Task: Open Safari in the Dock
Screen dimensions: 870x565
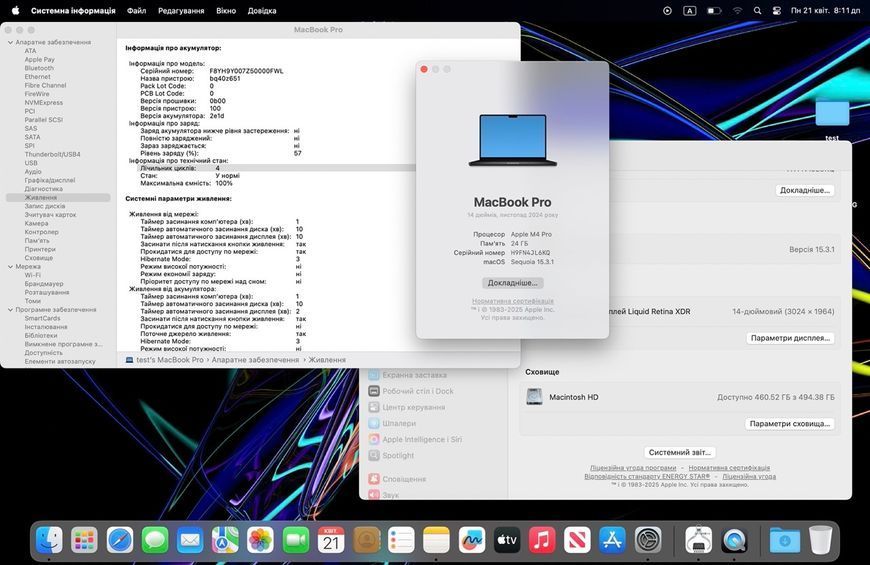Action: (x=120, y=540)
